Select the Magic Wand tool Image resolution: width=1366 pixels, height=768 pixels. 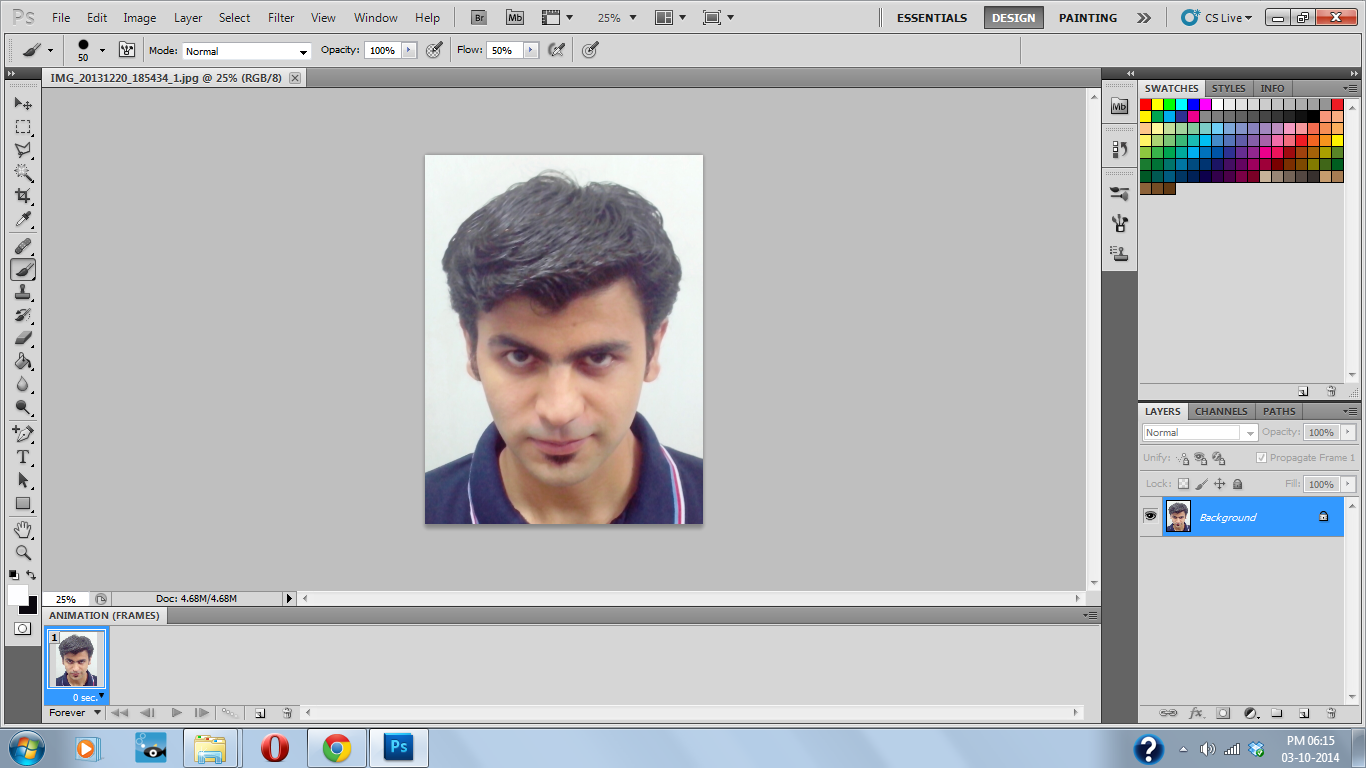(22, 173)
